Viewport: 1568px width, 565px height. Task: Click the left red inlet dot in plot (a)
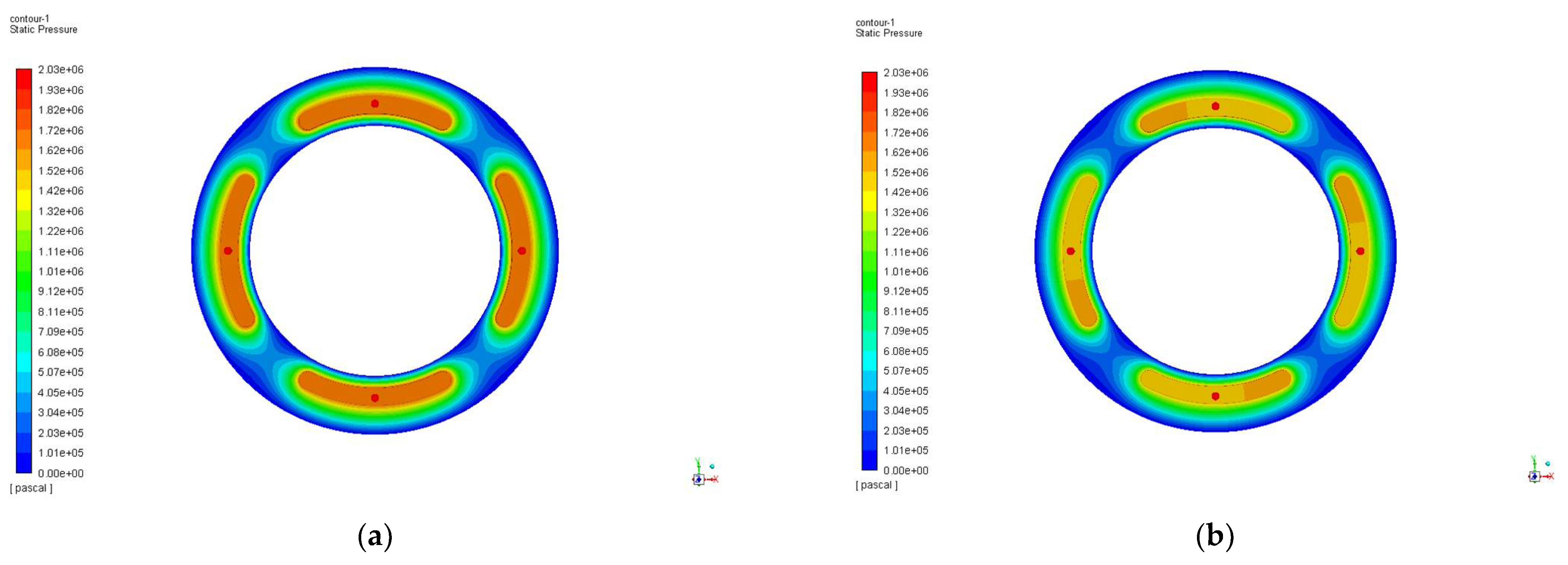coord(228,250)
